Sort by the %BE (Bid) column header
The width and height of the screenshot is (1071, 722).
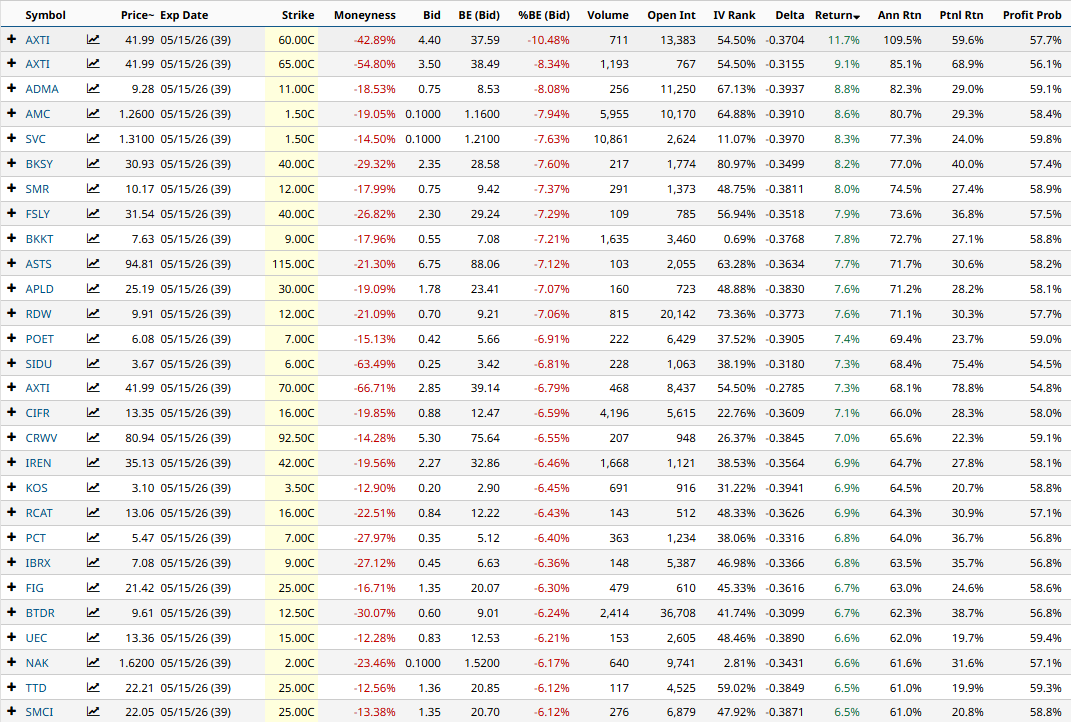coord(544,15)
